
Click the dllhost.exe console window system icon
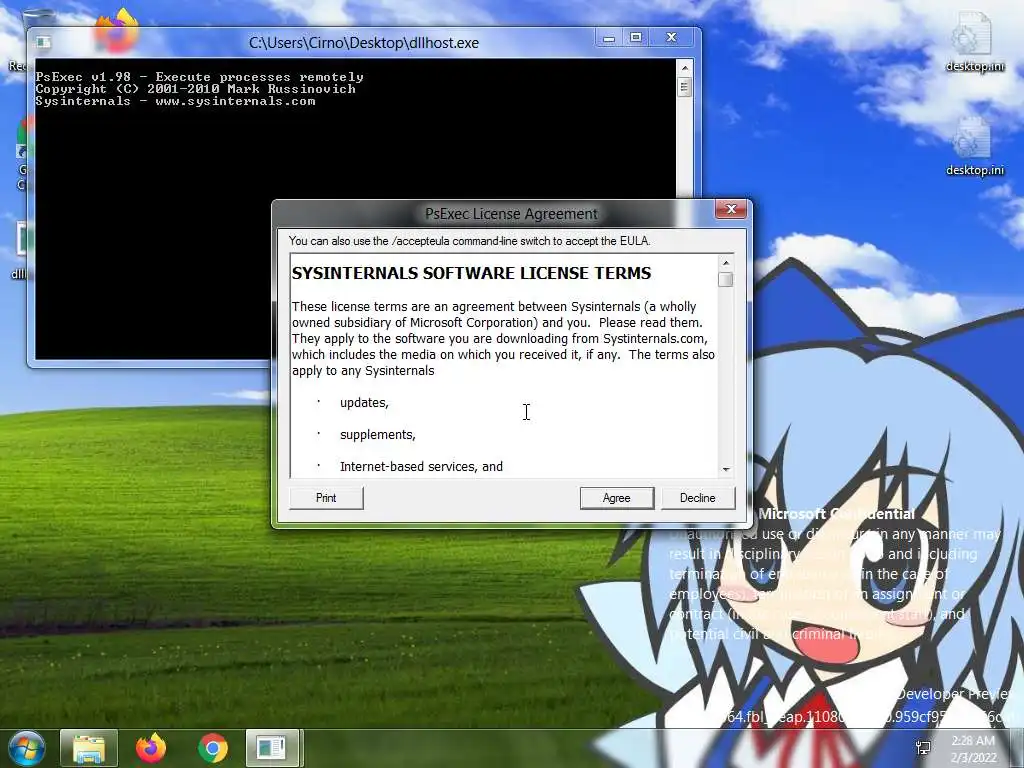(43, 42)
